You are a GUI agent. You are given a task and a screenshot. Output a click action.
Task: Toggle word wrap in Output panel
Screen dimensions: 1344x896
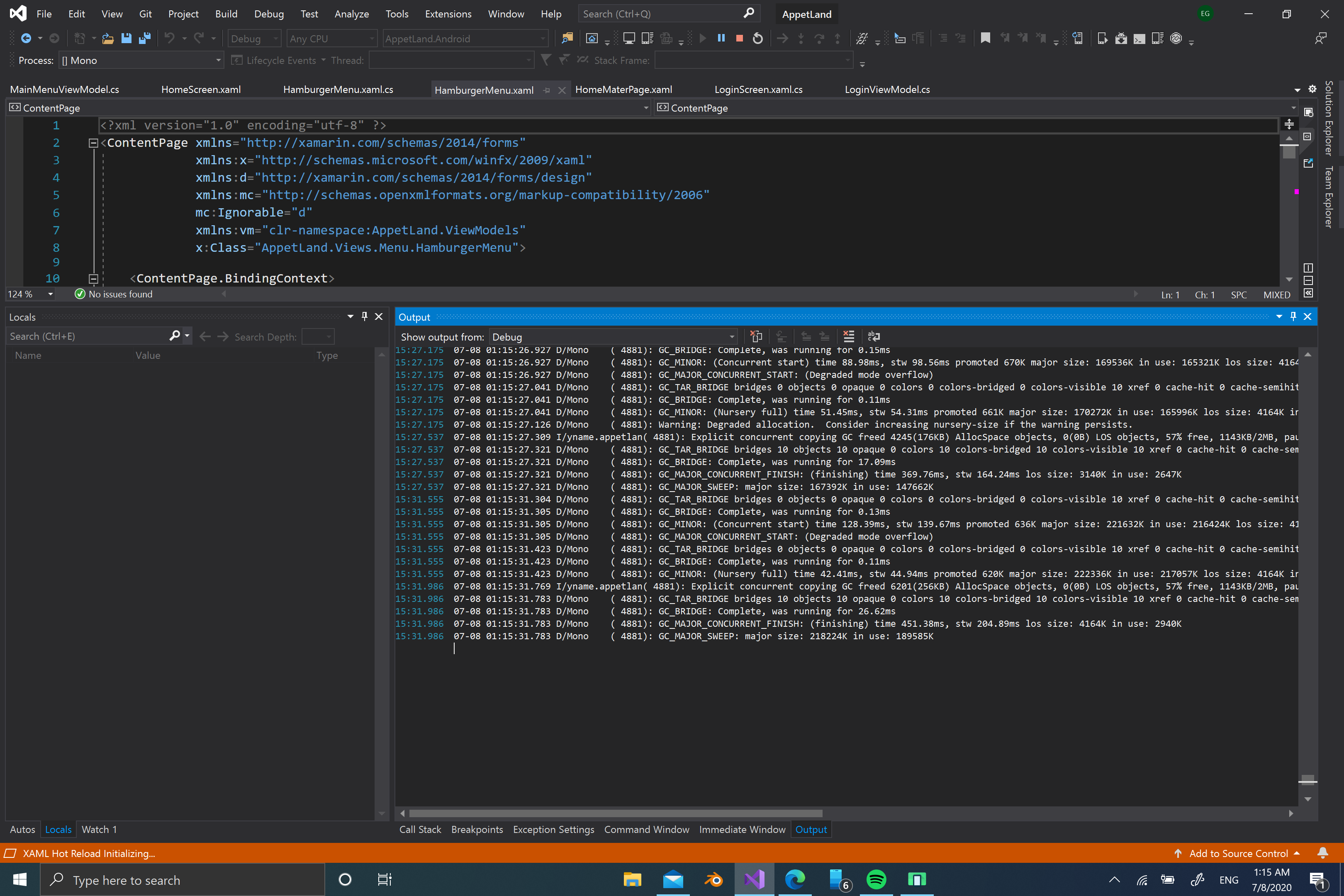(874, 336)
